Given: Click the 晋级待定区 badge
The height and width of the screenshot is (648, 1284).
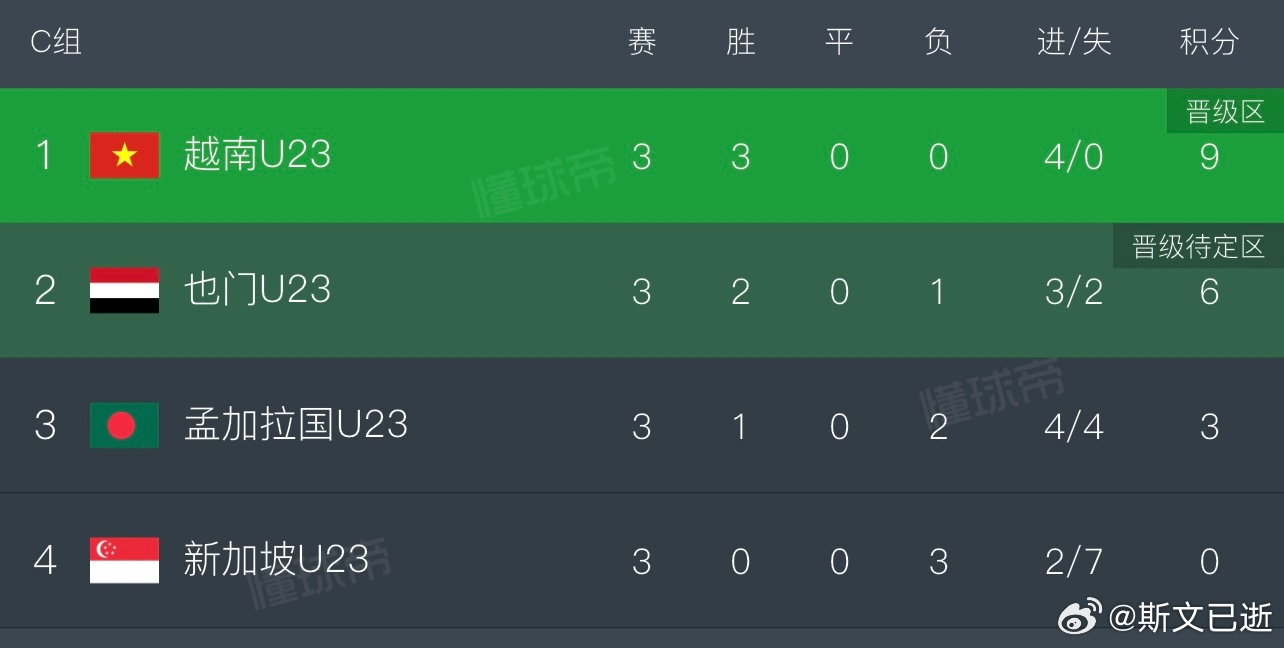Looking at the screenshot, I should (x=1198, y=246).
